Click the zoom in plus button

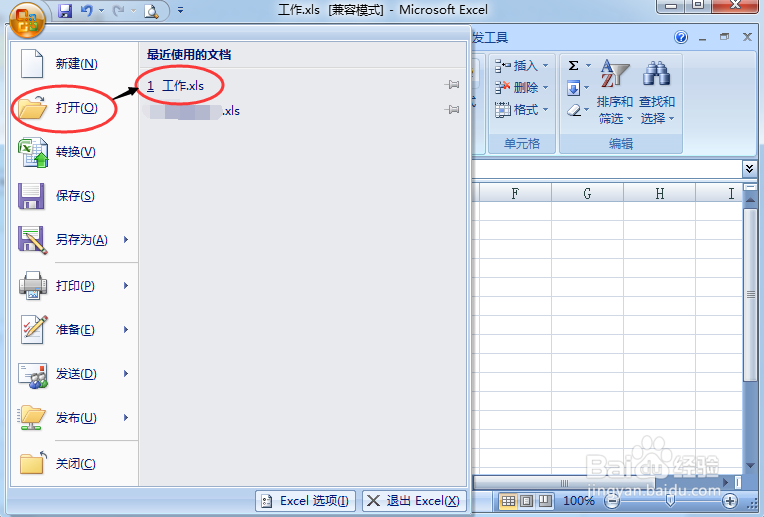729,501
